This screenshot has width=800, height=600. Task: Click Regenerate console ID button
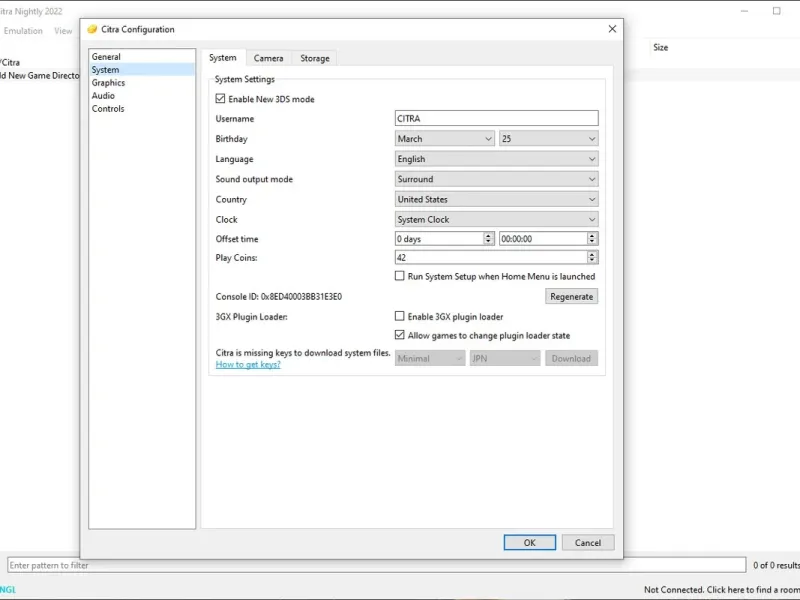(571, 296)
